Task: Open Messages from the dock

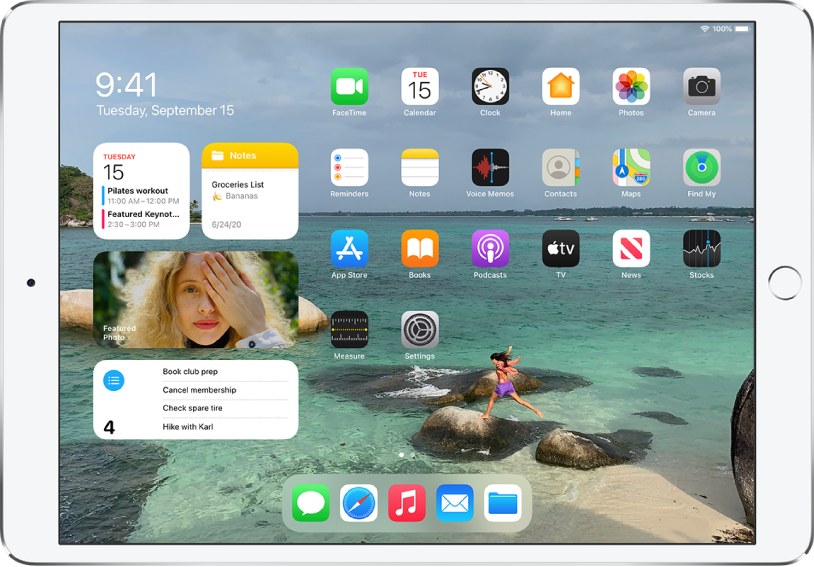Action: (310, 503)
